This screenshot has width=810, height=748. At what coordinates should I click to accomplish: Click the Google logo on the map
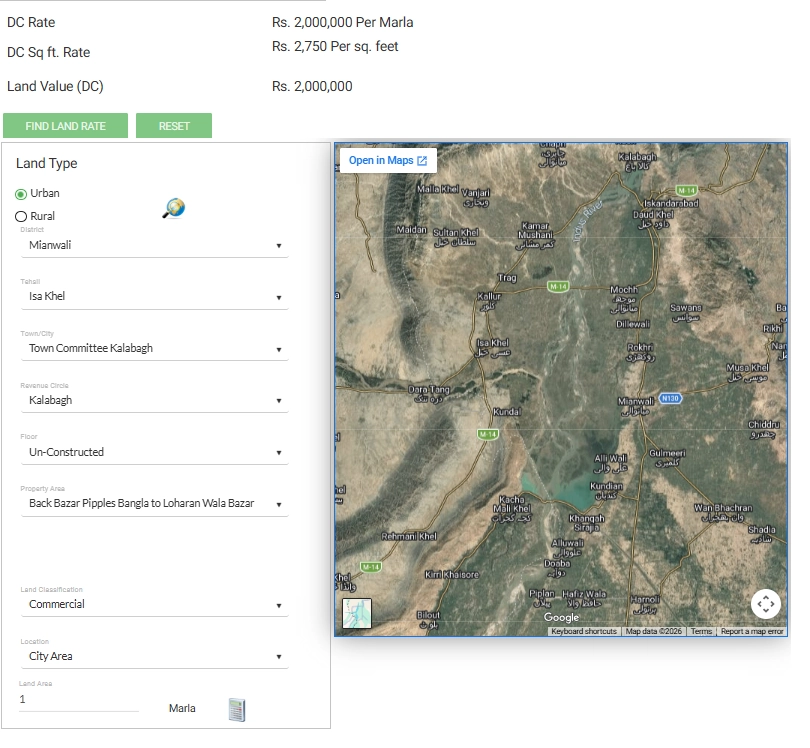(561, 617)
